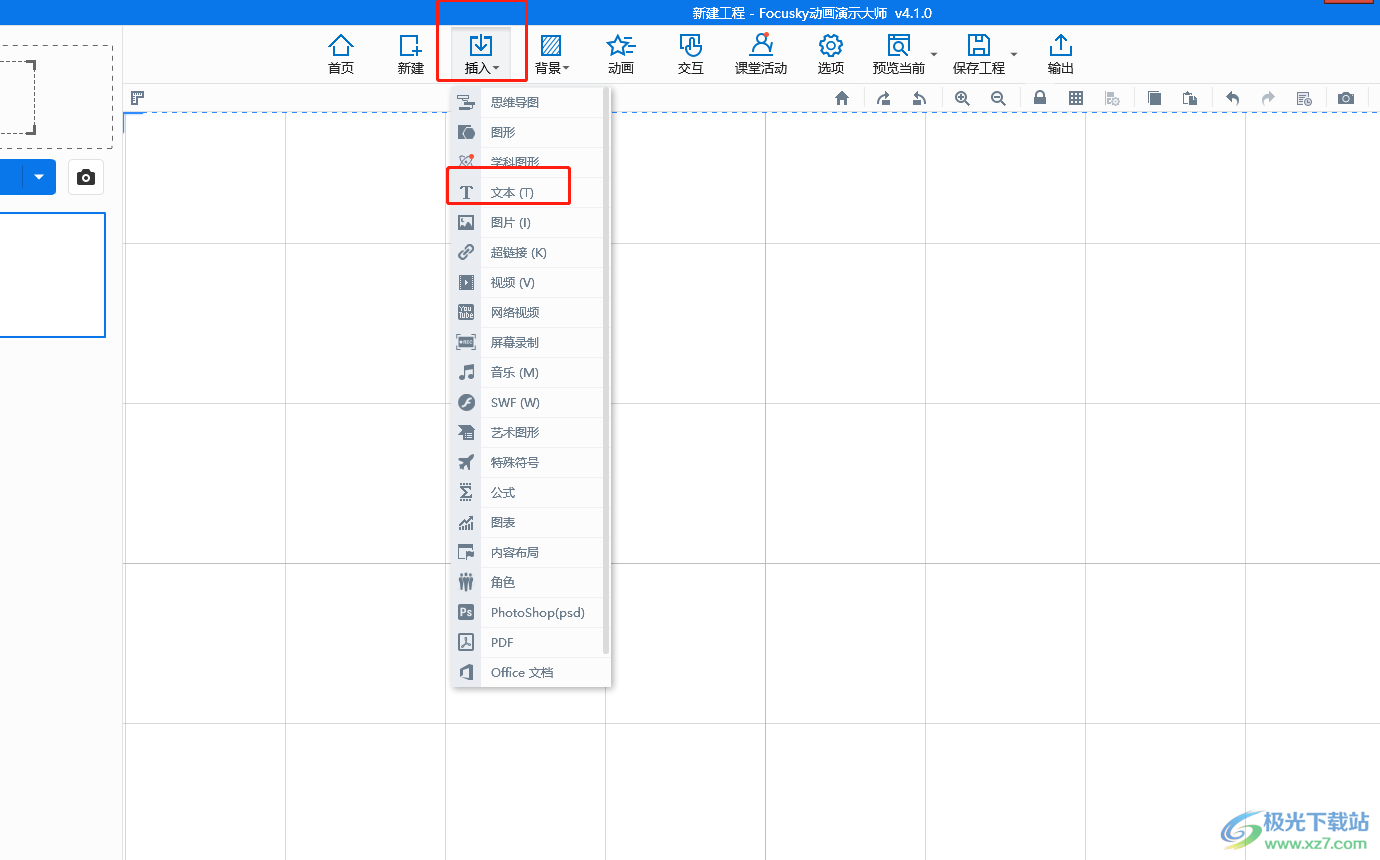Select 图形 shapes menu item

click(x=528, y=132)
